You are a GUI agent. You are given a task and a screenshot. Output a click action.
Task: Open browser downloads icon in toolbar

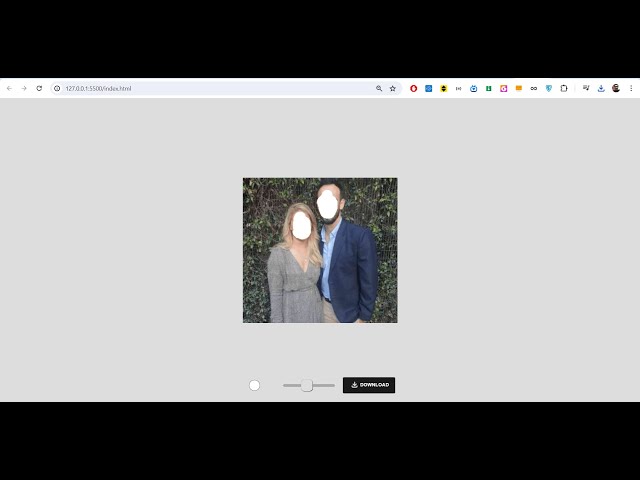coord(601,88)
